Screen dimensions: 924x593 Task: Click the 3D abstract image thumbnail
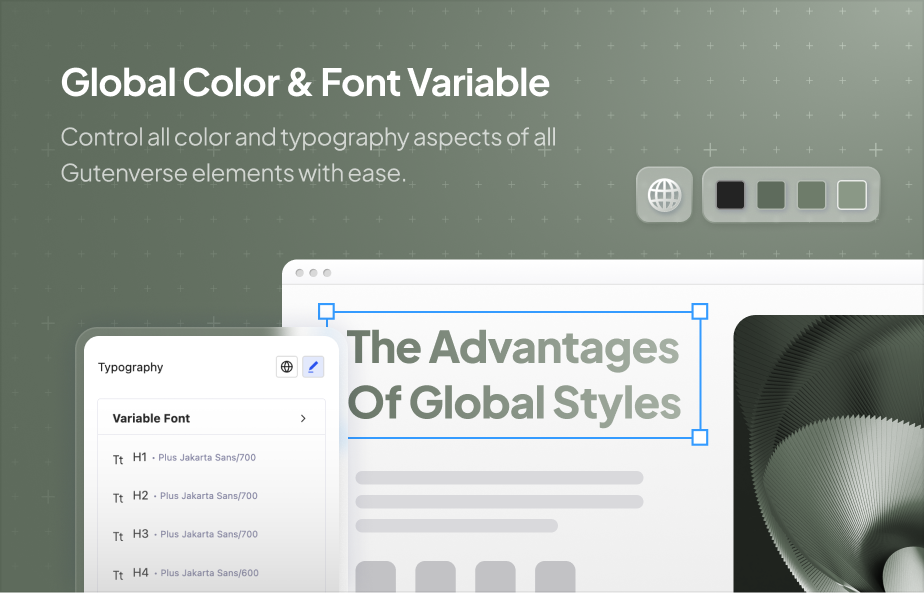click(x=828, y=455)
